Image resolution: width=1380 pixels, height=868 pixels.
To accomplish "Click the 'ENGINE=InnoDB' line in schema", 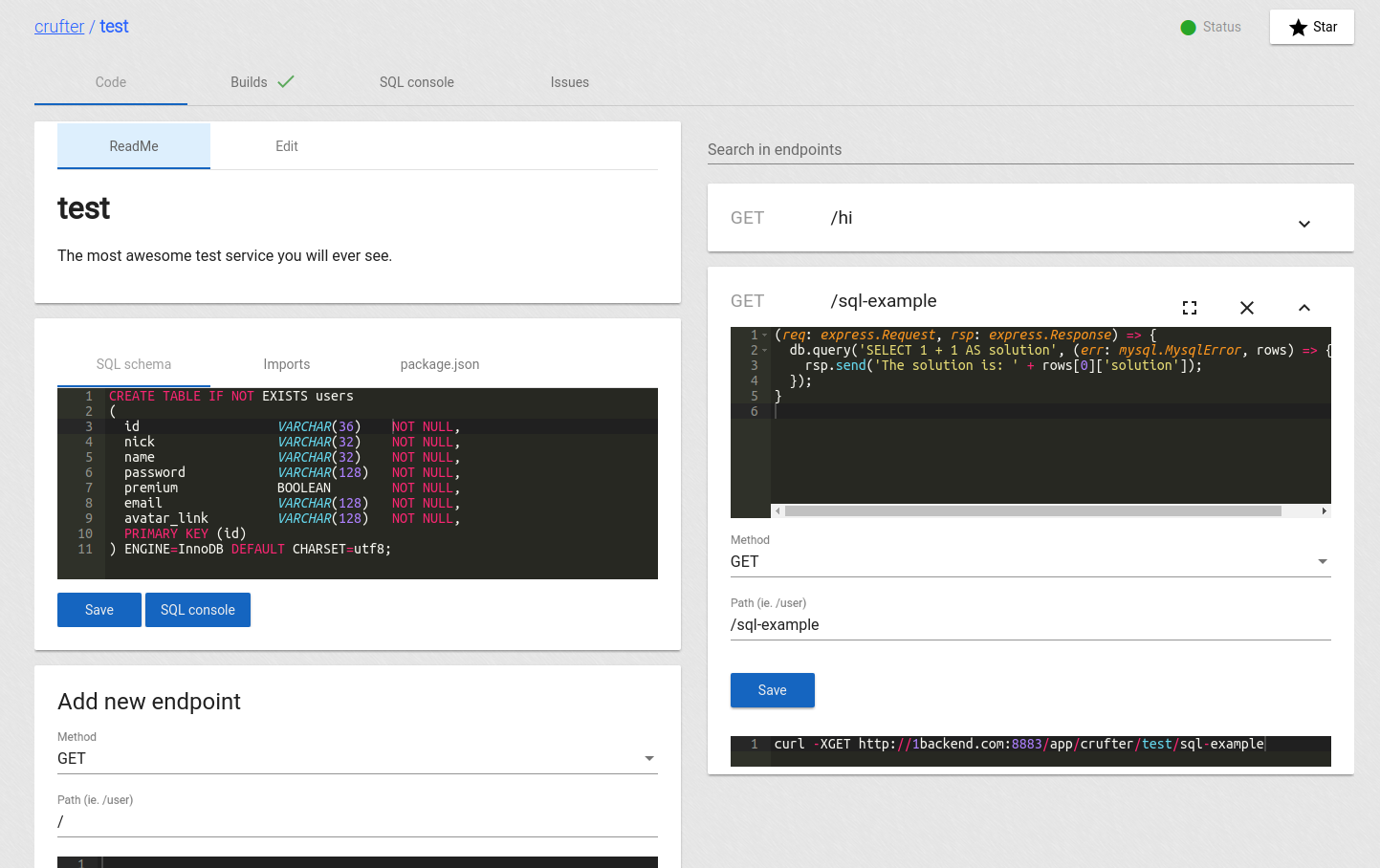I will tap(251, 550).
